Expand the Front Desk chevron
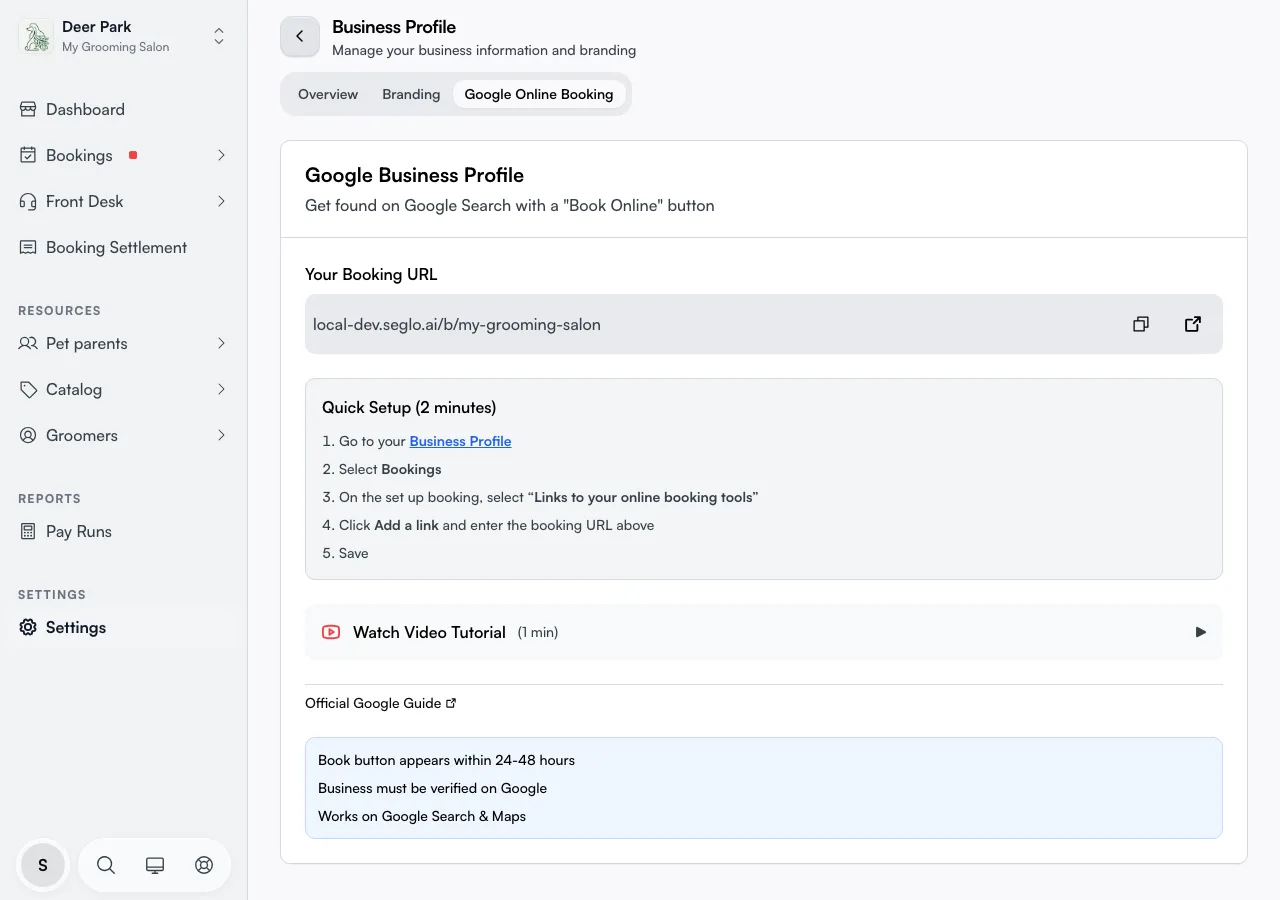Screen dimensions: 1280x900 221,201
